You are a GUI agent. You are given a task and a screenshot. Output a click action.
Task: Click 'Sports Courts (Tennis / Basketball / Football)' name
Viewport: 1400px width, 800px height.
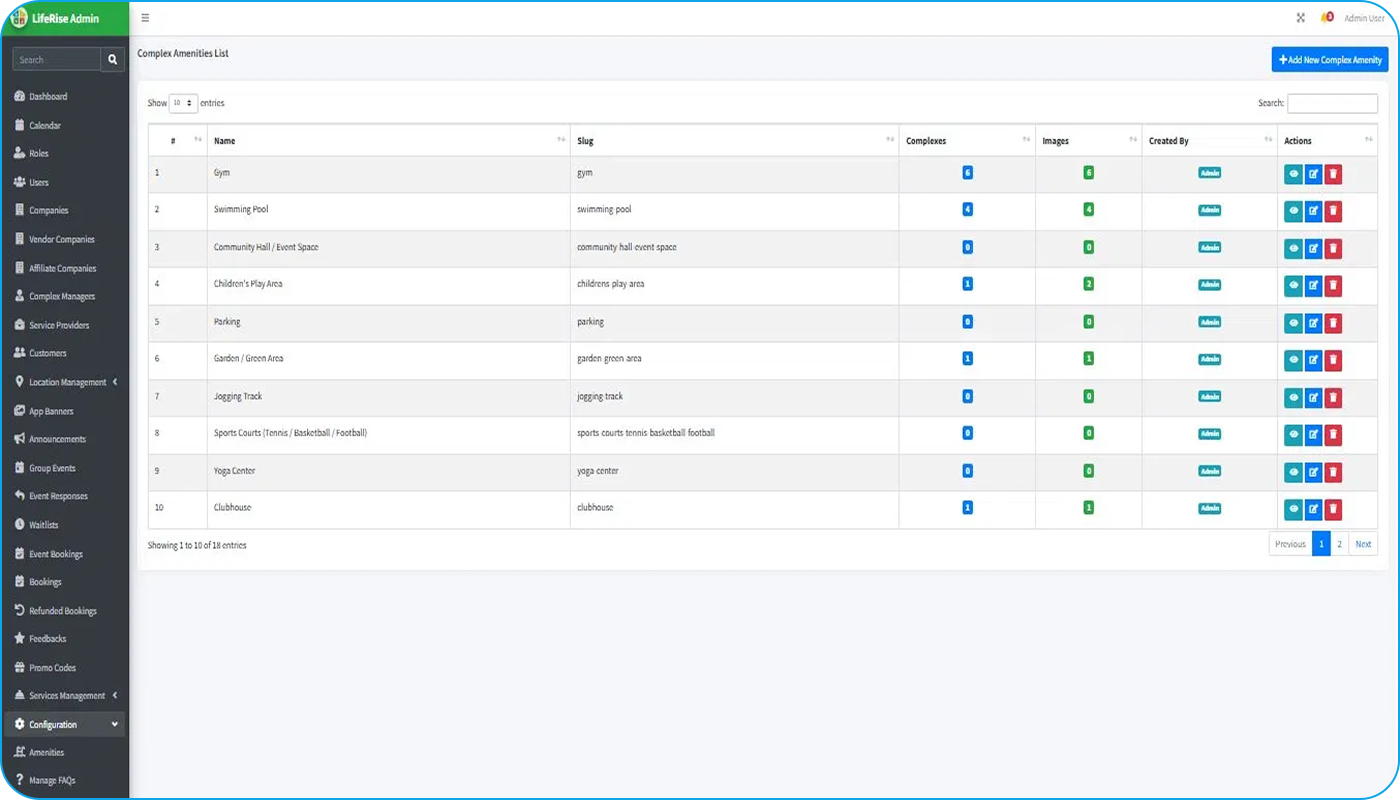290,433
